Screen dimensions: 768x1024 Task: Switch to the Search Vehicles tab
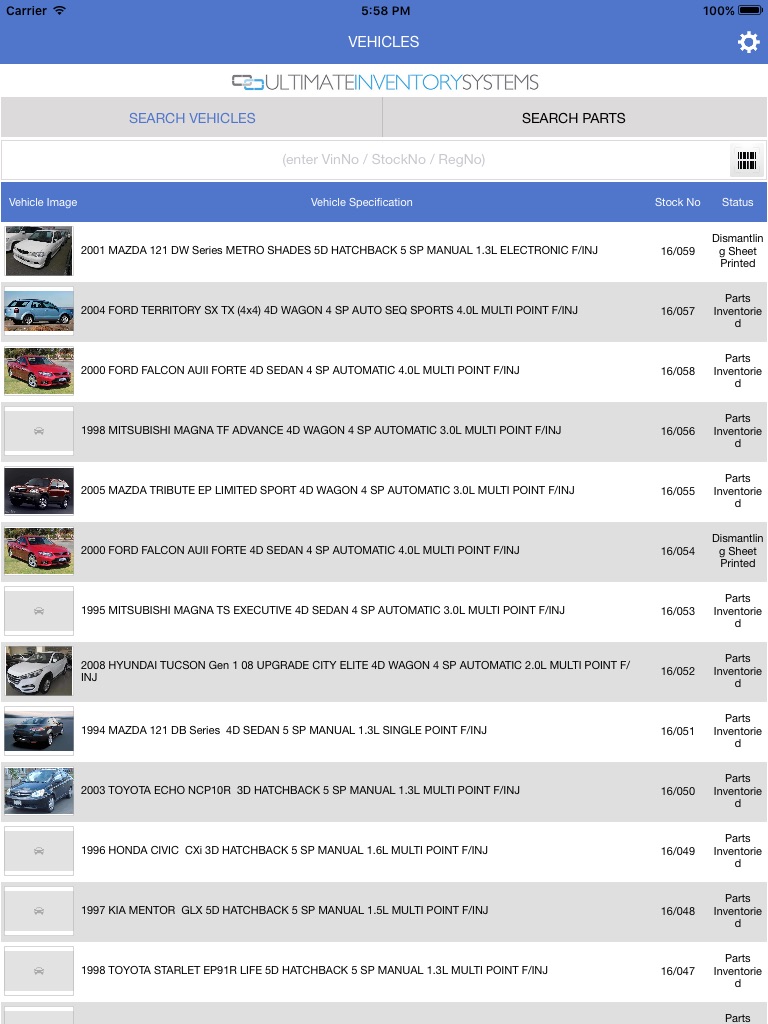pos(192,118)
